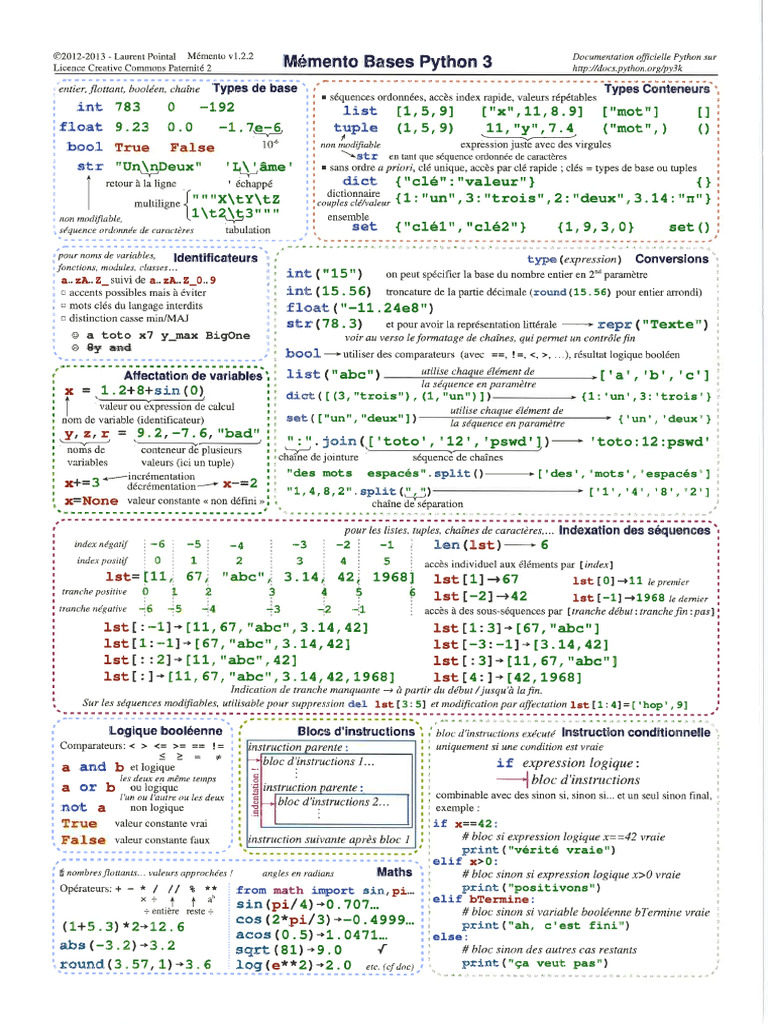The height and width of the screenshot is (1024, 768).
Task: Click the empty "set()" example
Action: pyautogui.click(x=689, y=227)
